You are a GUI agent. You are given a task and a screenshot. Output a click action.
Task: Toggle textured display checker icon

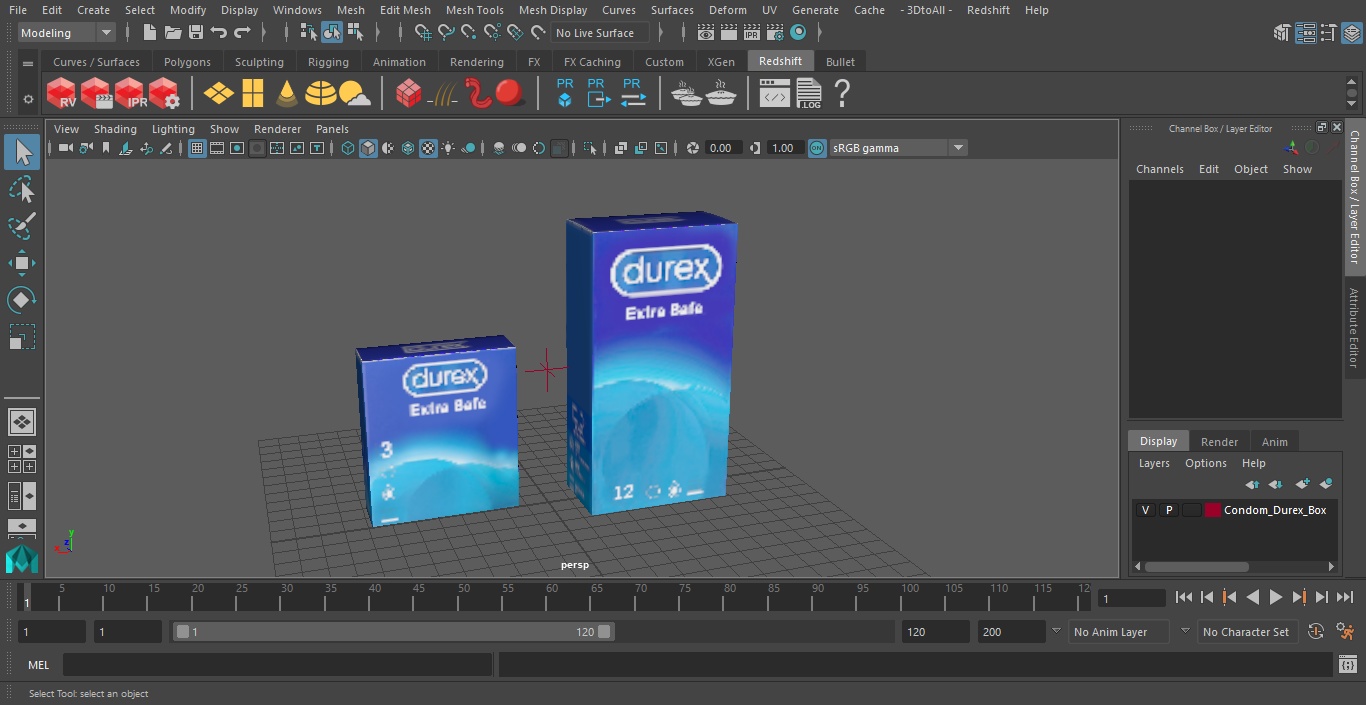tap(428, 148)
